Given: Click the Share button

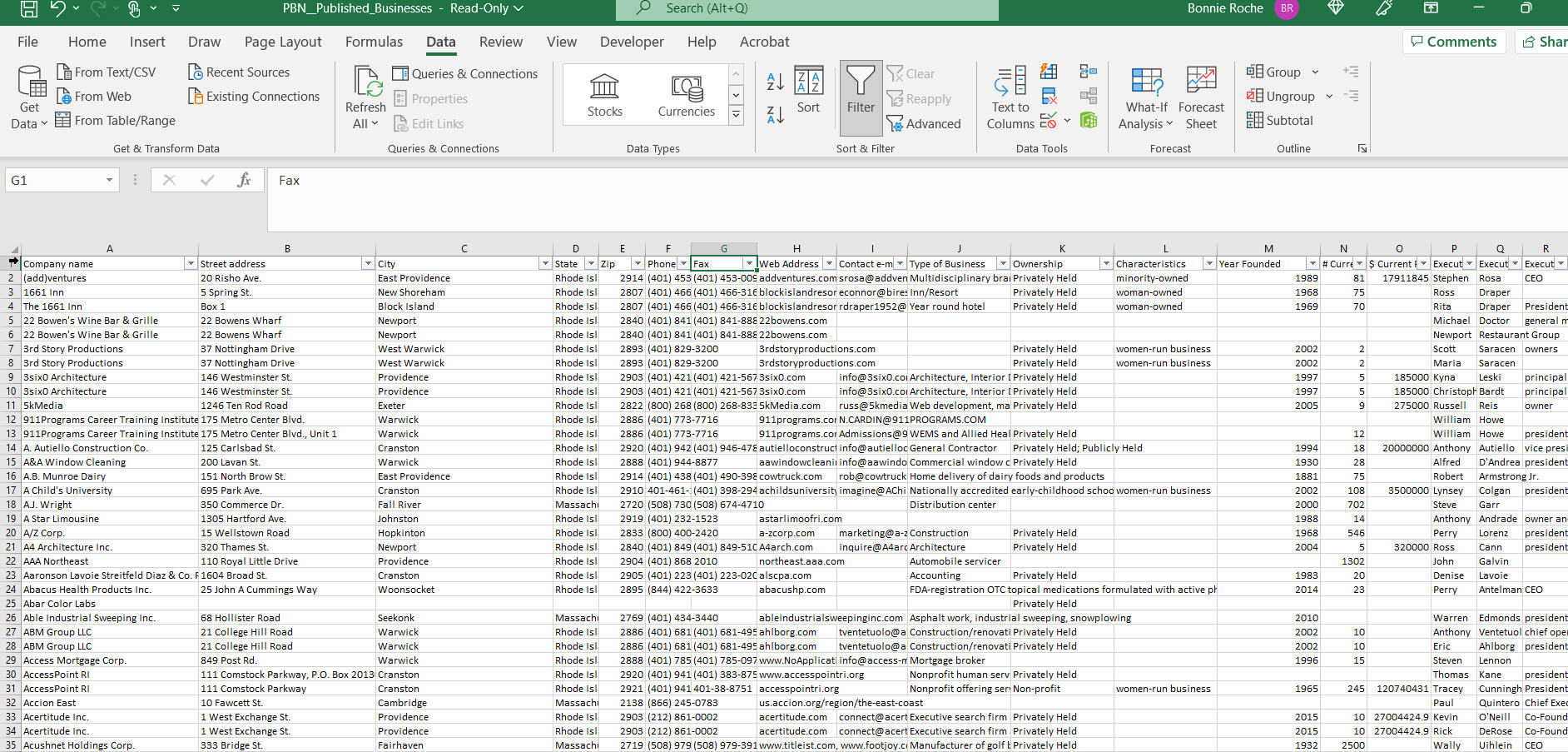Looking at the screenshot, I should (x=1543, y=42).
